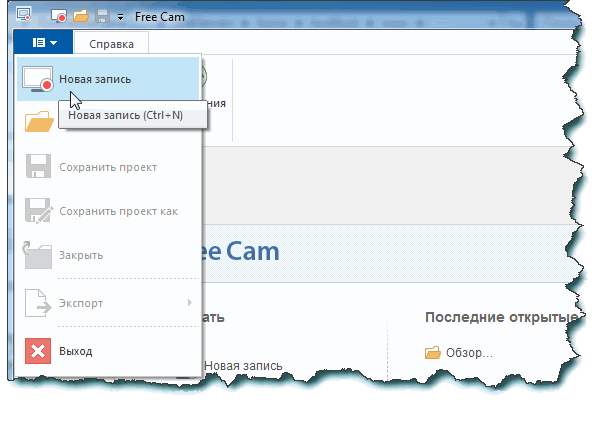Click the floppy icon beside Сохранить проект
The image size is (616, 426).
(x=38, y=166)
